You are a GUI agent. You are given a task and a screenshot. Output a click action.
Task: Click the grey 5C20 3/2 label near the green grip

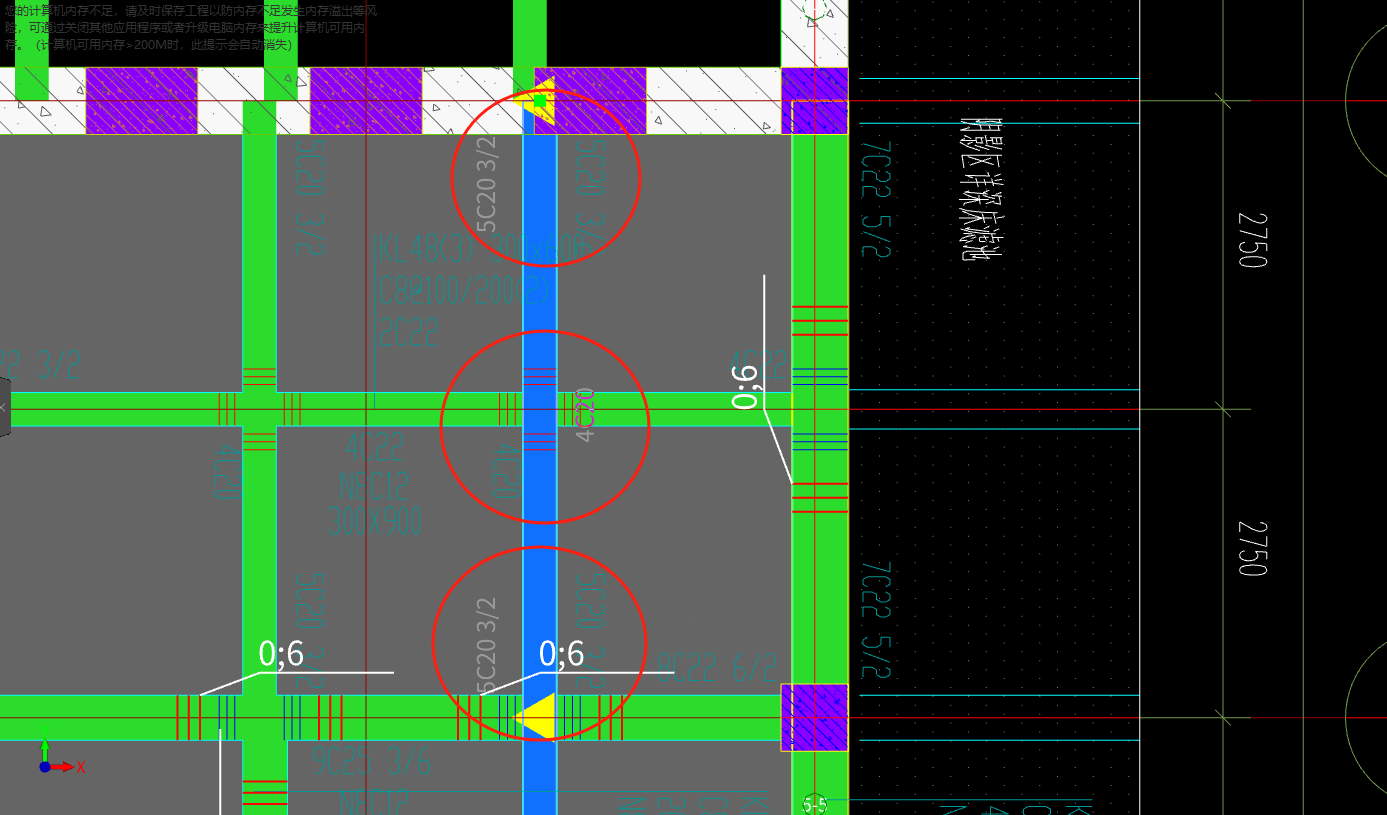[487, 185]
